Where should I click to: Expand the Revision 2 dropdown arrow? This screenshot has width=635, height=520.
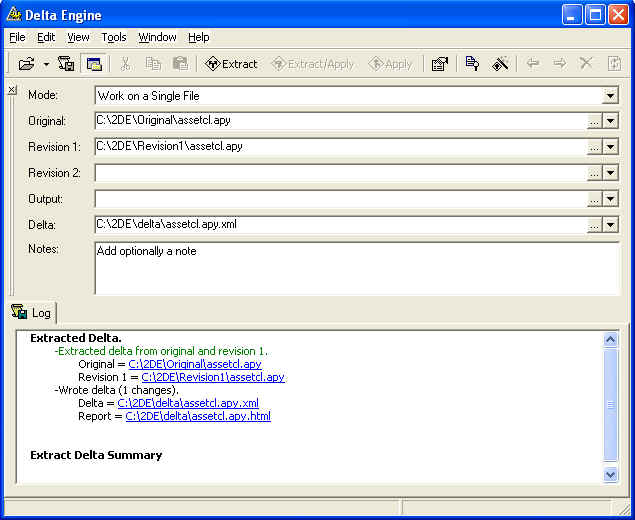(610, 173)
